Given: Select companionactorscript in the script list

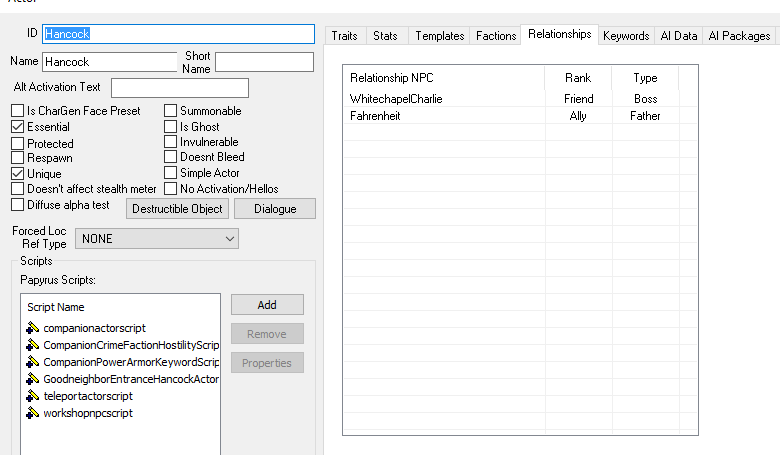Looking at the screenshot, I should 95,328.
